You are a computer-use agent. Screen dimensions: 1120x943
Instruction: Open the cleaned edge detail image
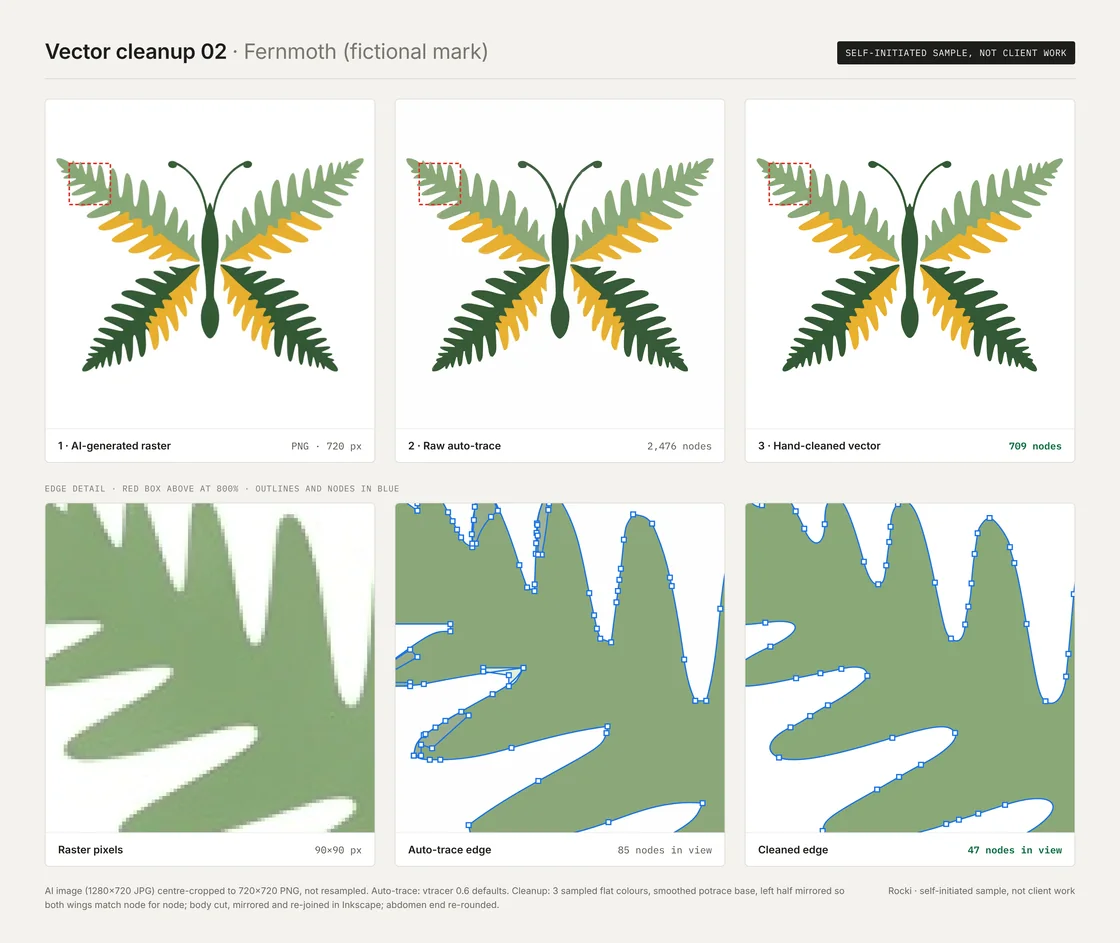point(910,668)
